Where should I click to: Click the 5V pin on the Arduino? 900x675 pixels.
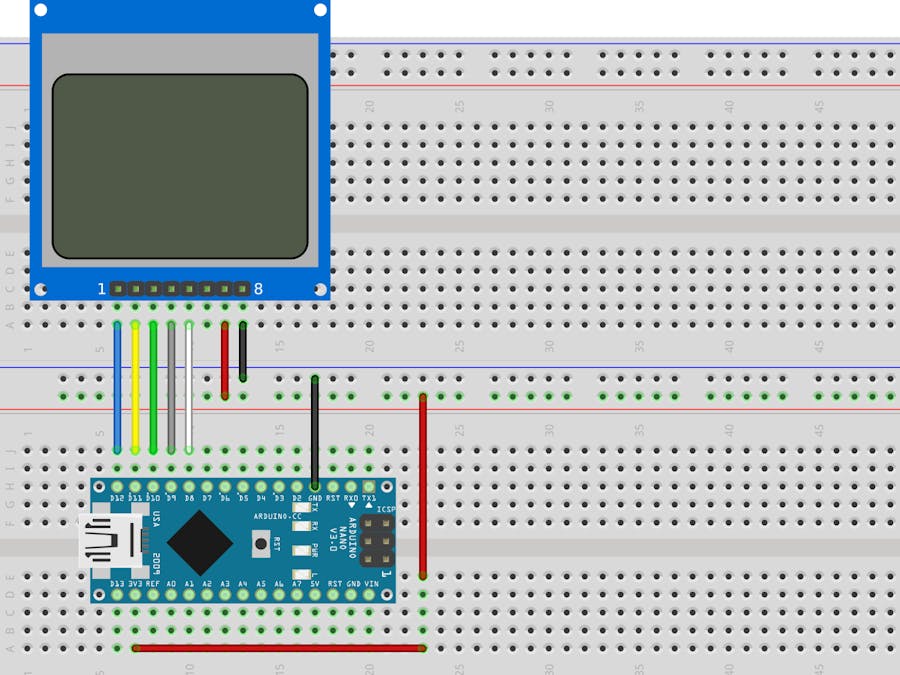coord(315,595)
